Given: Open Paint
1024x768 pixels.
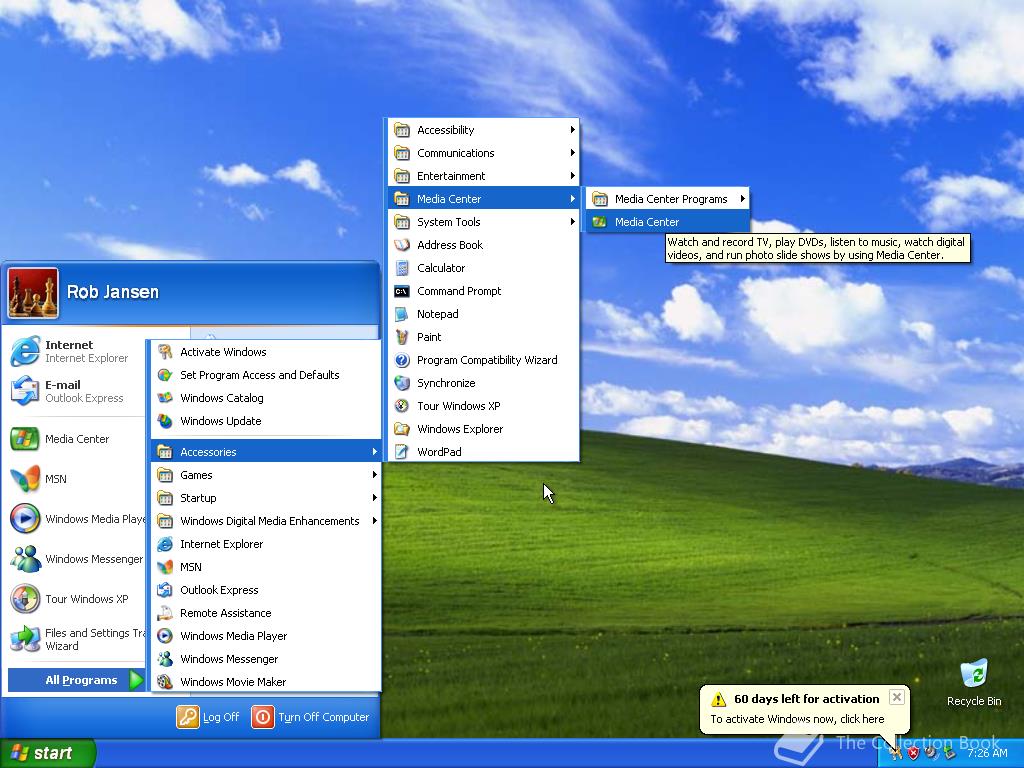Looking at the screenshot, I should (x=483, y=337).
